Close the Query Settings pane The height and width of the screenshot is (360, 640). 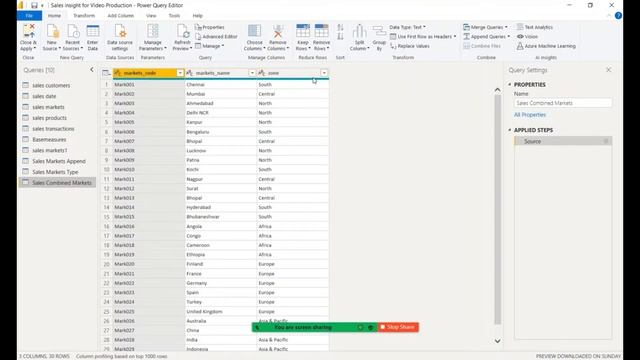[x=609, y=70]
